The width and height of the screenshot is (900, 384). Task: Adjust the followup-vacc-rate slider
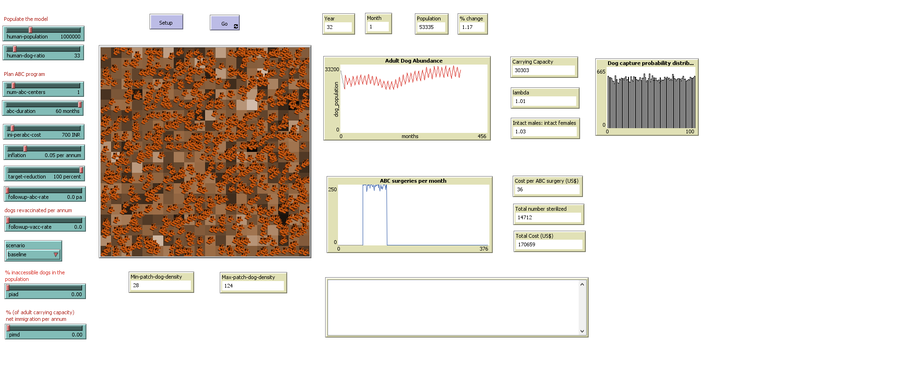pyautogui.click(x=45, y=224)
